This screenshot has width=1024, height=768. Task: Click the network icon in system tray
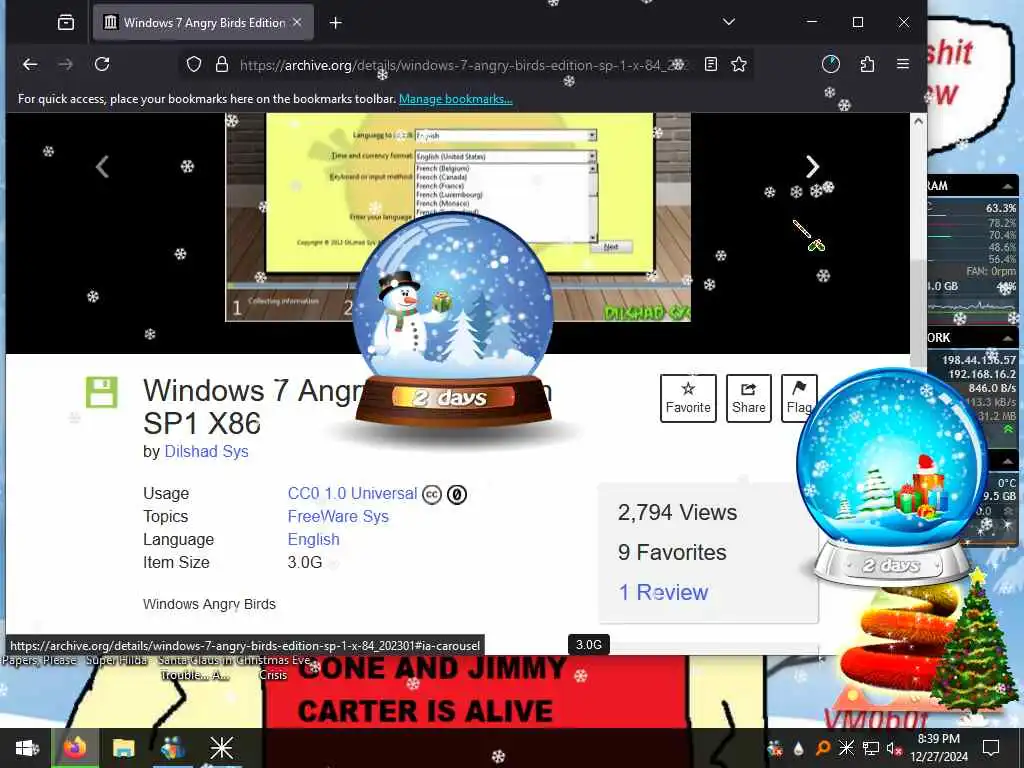tap(871, 748)
